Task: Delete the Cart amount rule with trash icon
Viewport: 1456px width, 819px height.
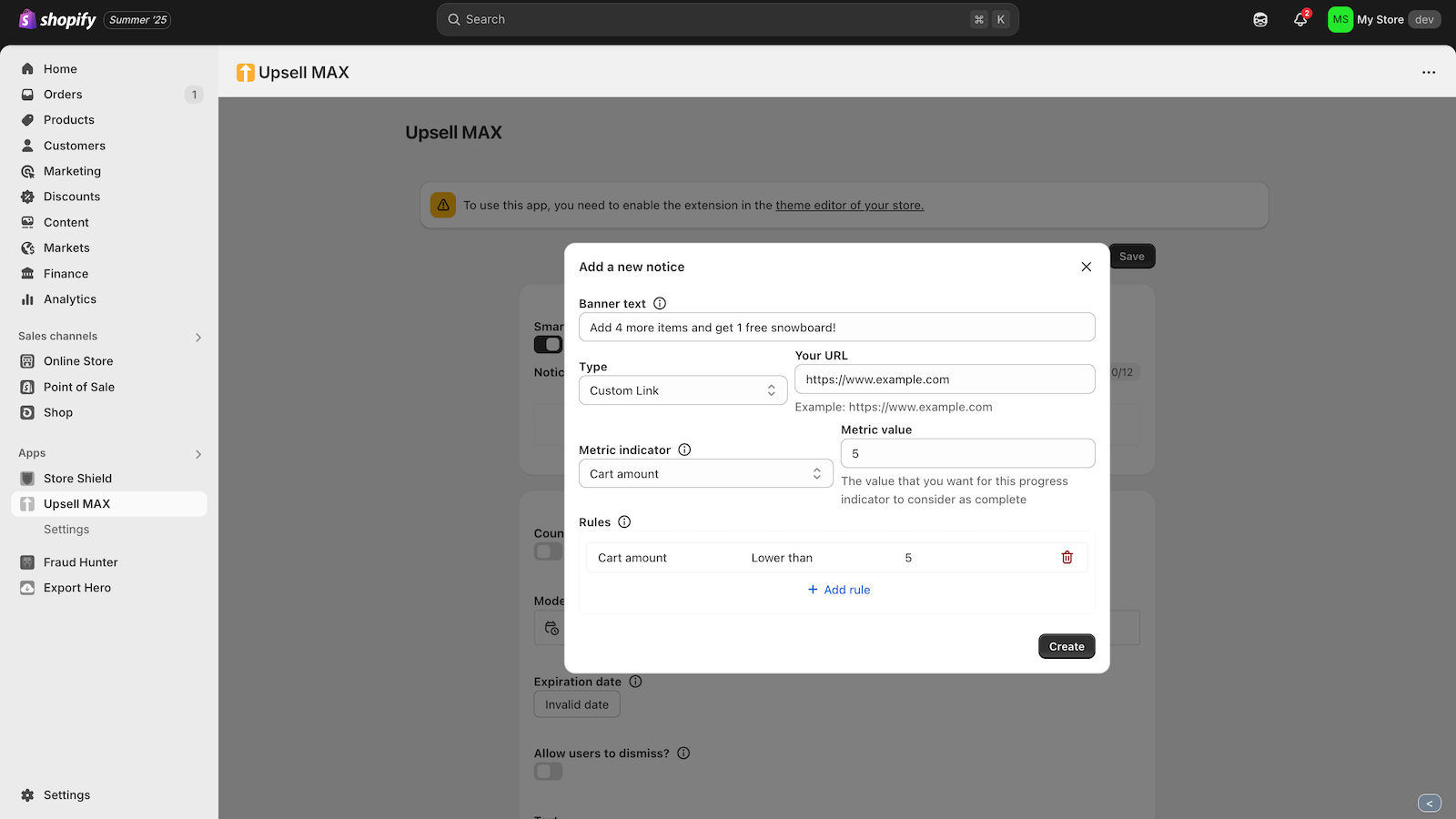Action: tap(1067, 557)
